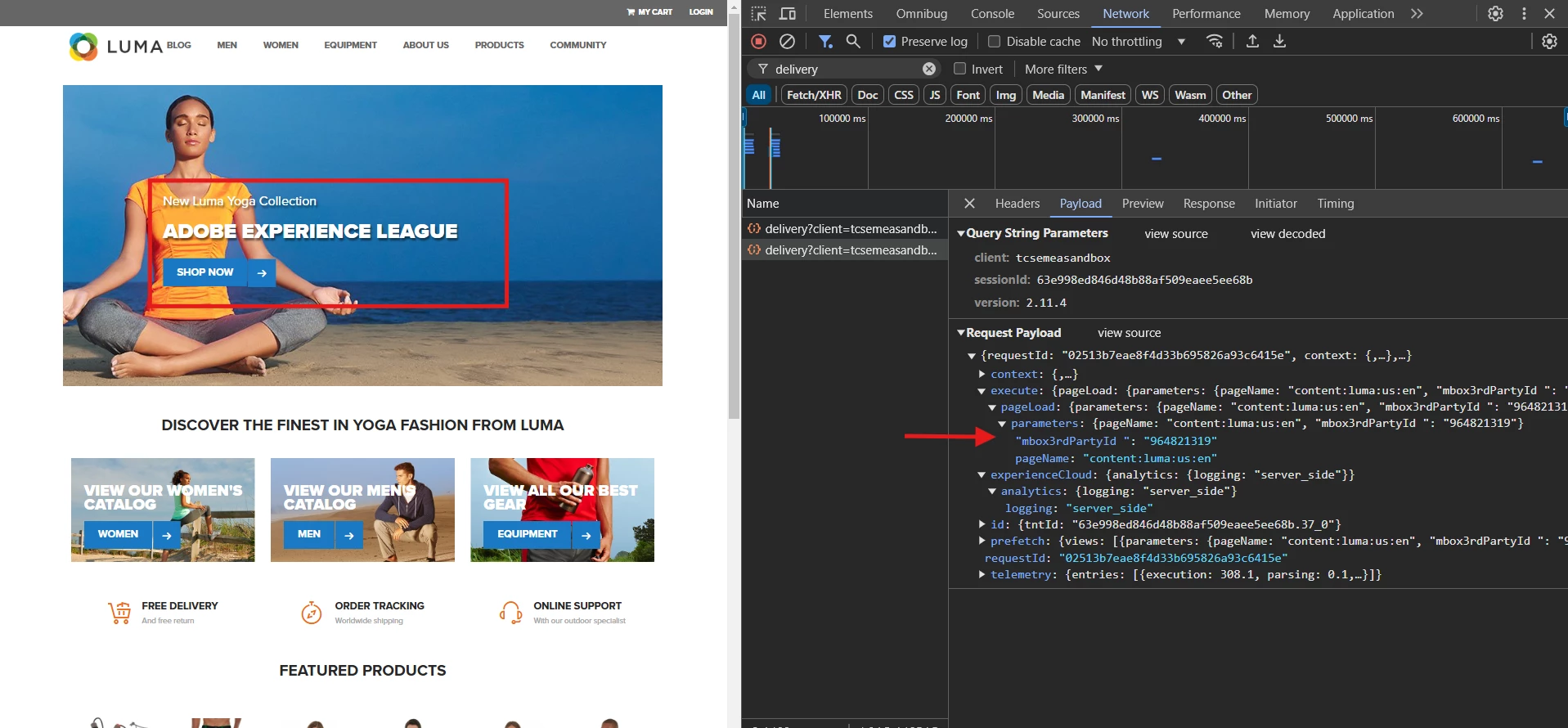Expand the context object node
This screenshot has height=728, width=1568.
pos(982,374)
